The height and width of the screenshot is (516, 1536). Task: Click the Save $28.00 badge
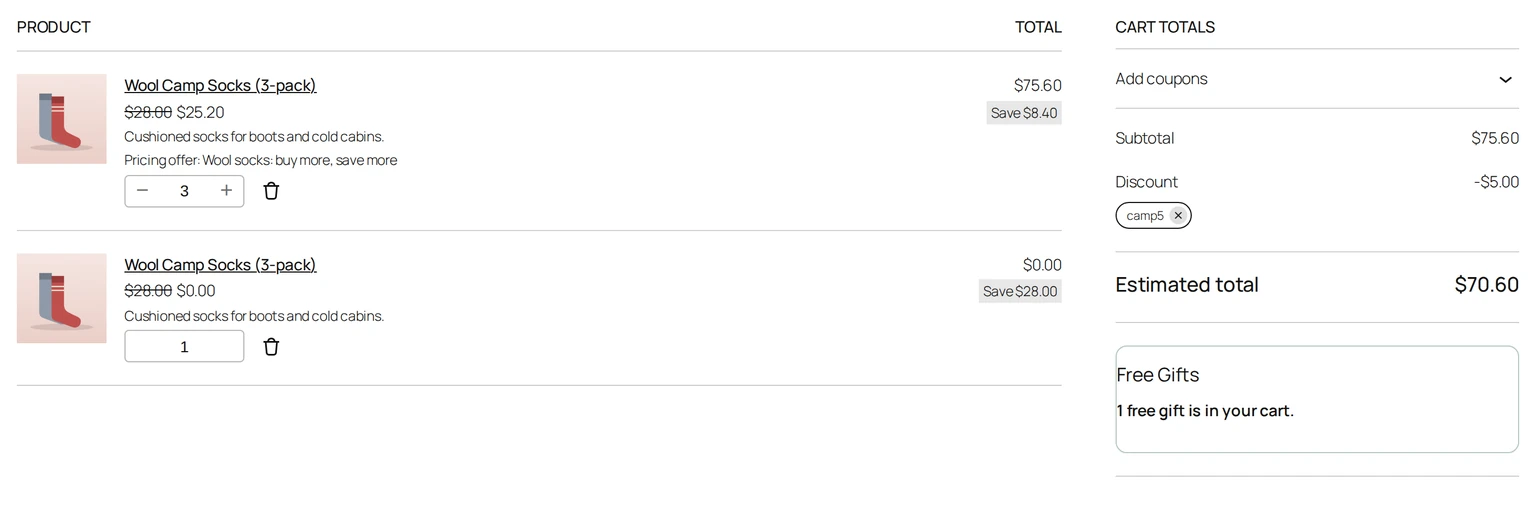point(1020,291)
